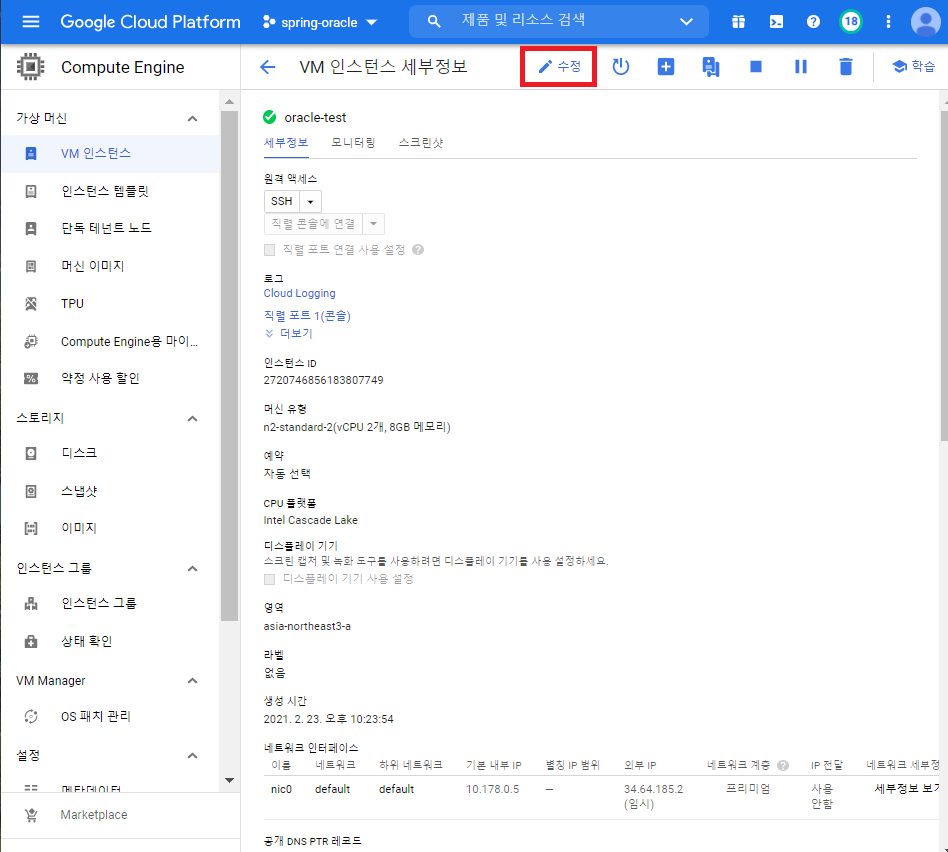Open 디스크 in sidebar
The image size is (948, 852).
click(x=110, y=454)
